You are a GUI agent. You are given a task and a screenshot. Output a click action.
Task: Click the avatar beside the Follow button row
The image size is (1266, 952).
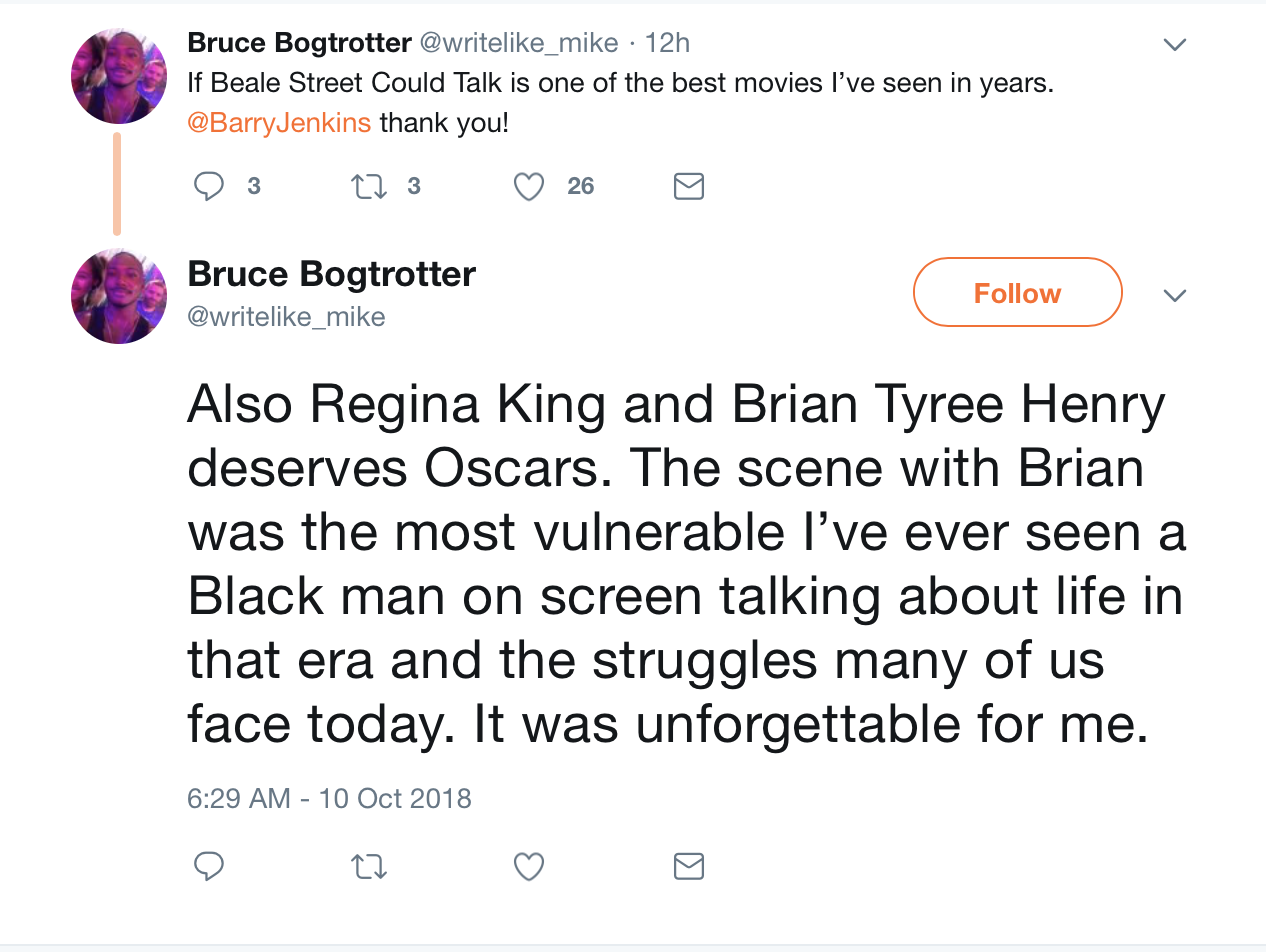tap(119, 296)
